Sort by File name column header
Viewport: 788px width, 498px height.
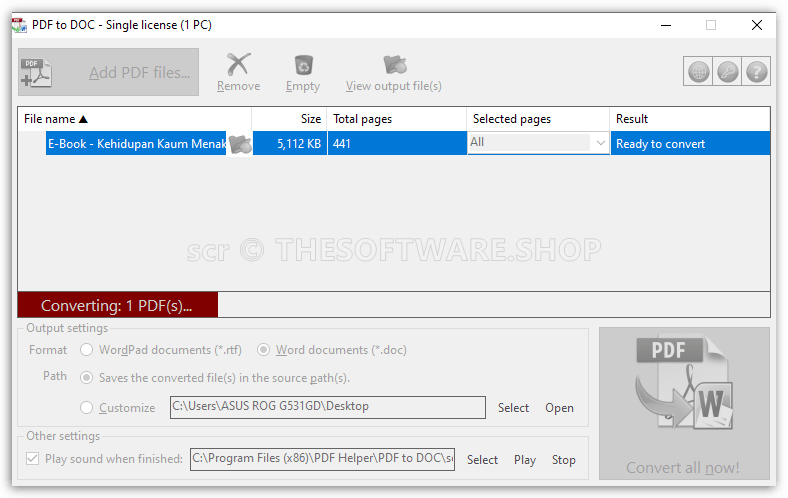[135, 119]
